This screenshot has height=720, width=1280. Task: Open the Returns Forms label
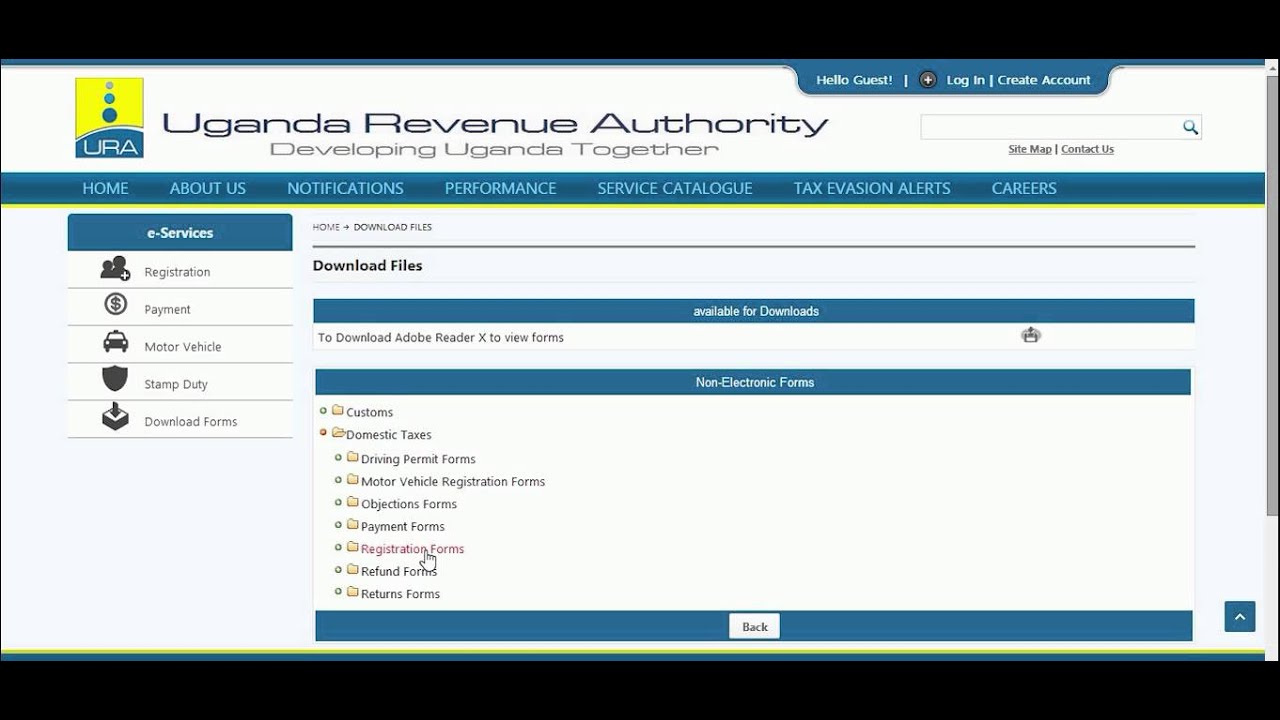tap(400, 594)
